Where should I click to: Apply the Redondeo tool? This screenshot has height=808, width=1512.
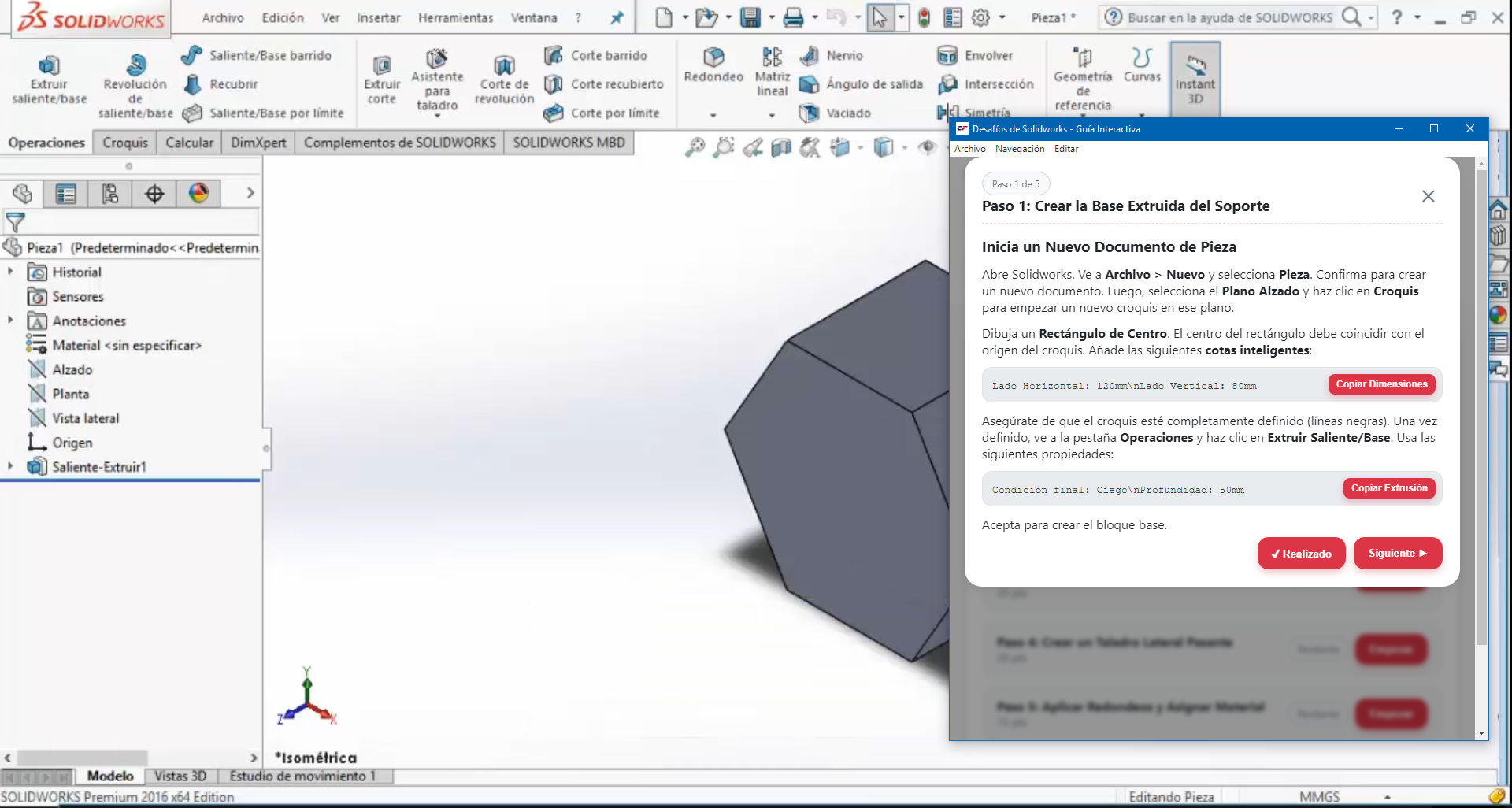point(713,65)
